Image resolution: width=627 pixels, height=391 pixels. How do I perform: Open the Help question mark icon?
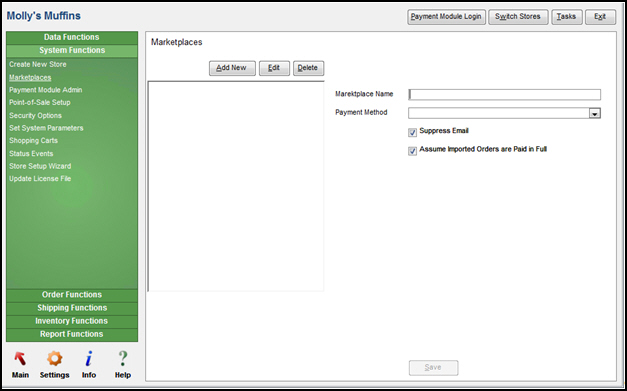coord(123,359)
